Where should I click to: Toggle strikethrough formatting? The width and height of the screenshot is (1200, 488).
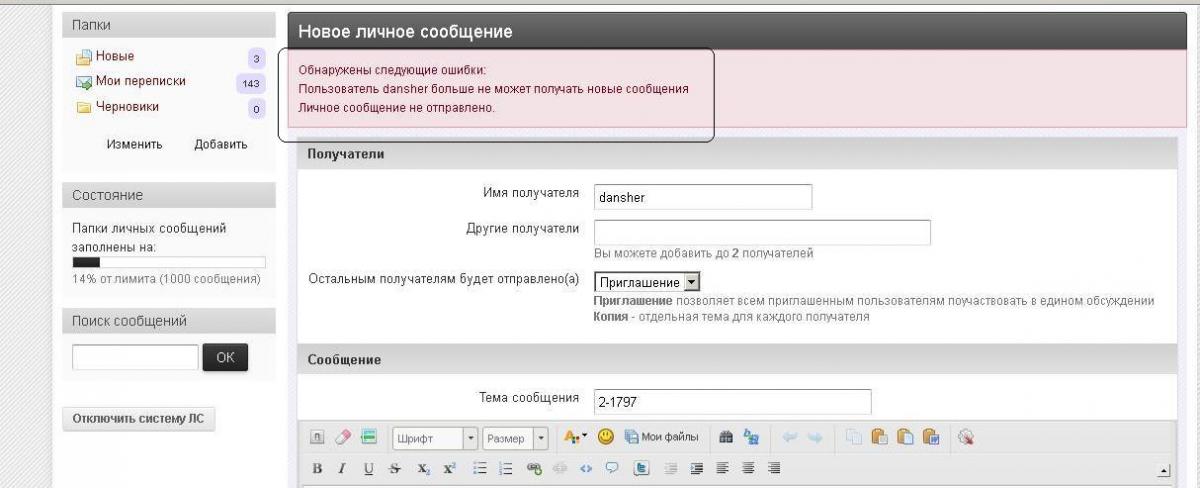394,468
